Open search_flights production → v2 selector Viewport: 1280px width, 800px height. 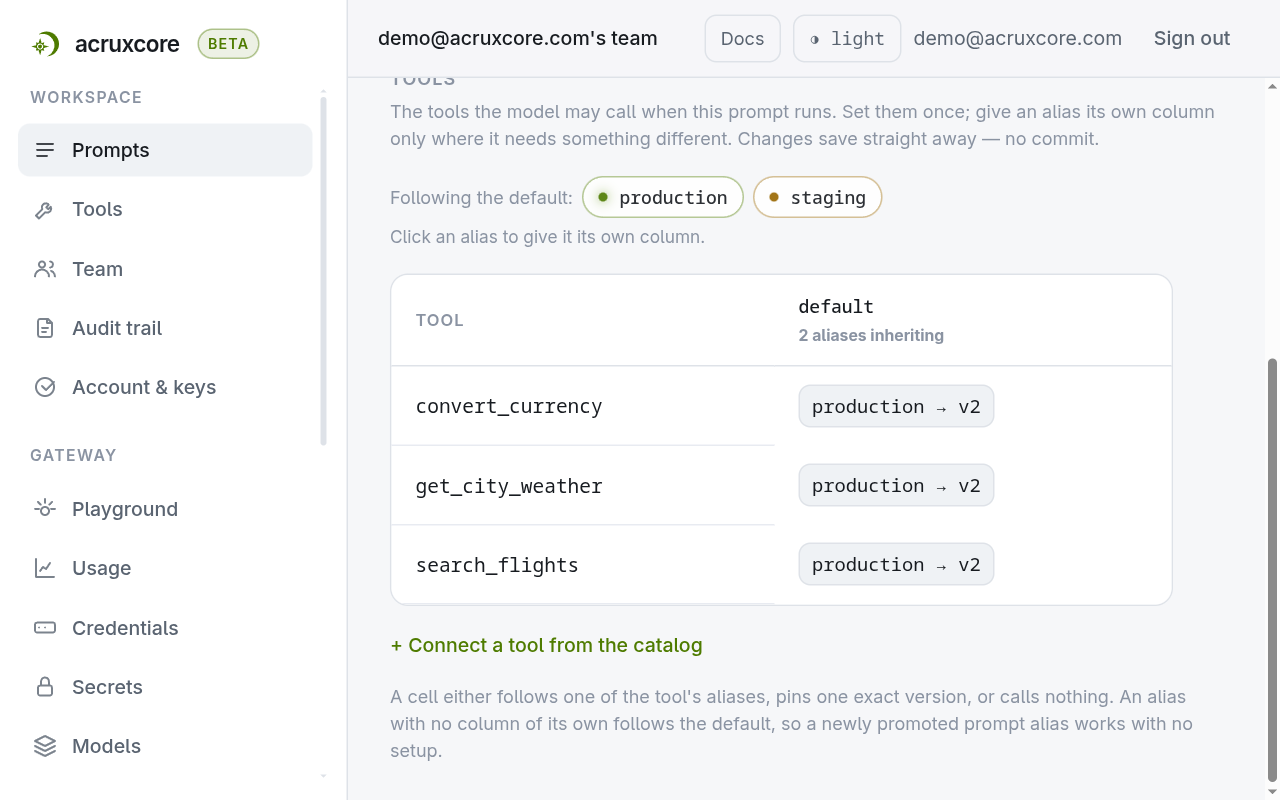tap(896, 564)
